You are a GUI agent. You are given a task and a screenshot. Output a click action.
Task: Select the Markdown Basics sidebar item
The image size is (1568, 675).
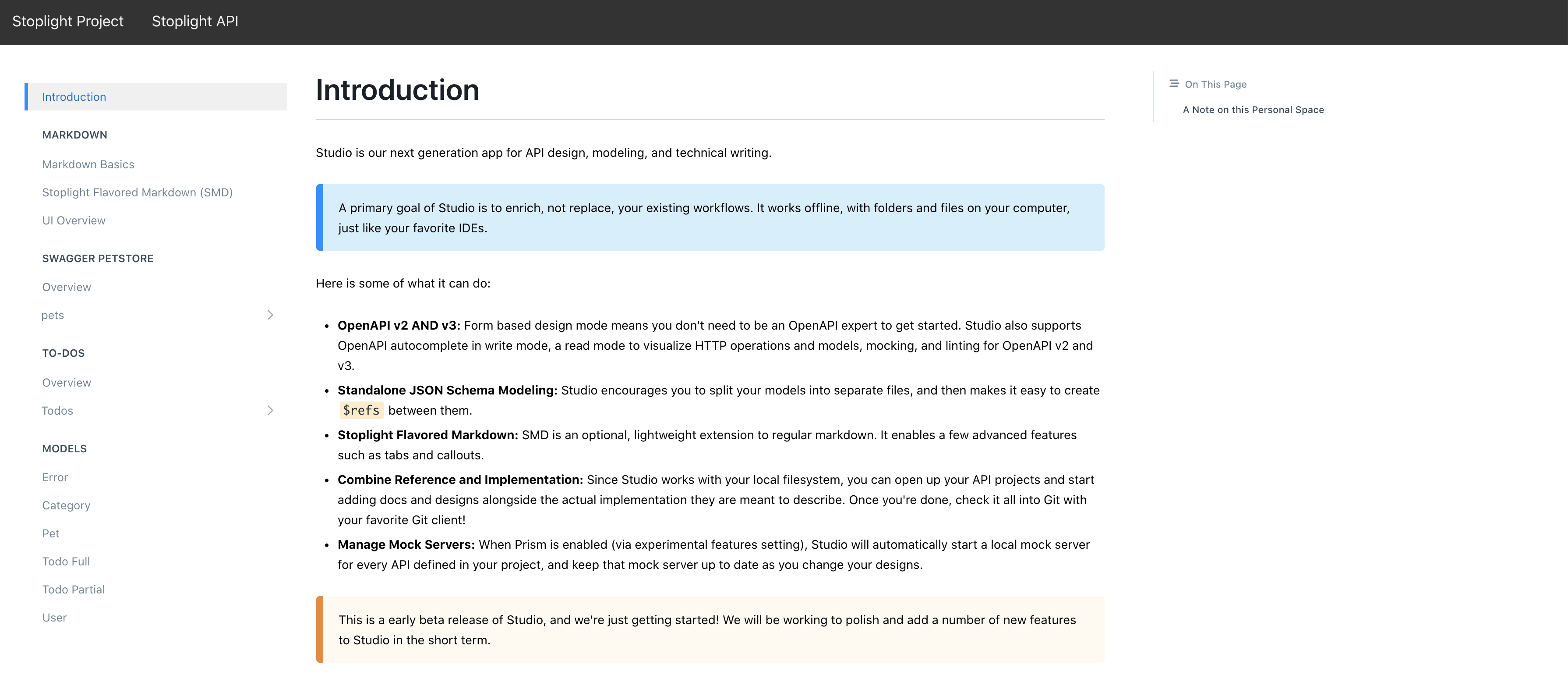[88, 163]
